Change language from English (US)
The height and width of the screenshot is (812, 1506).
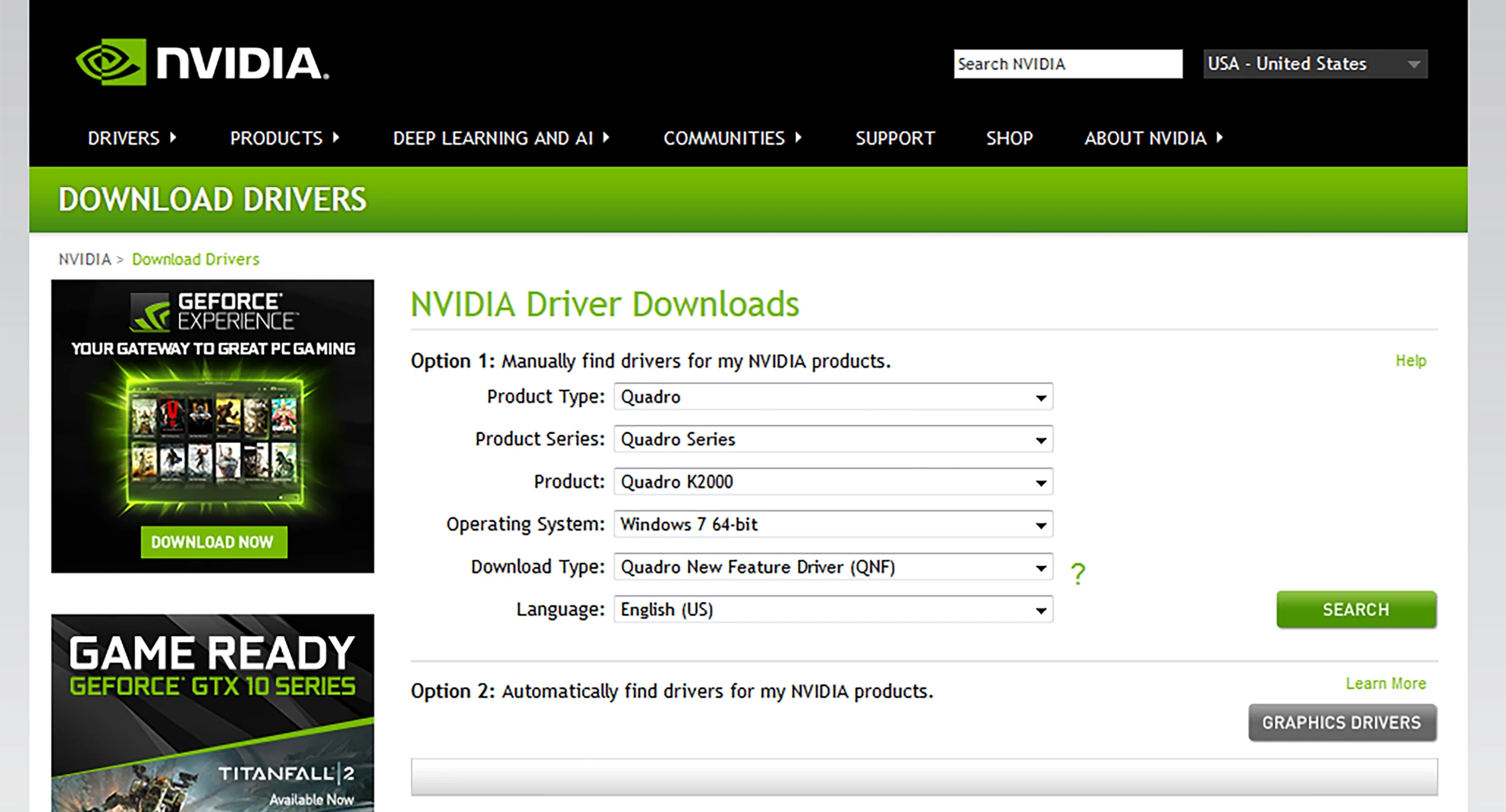pos(833,610)
